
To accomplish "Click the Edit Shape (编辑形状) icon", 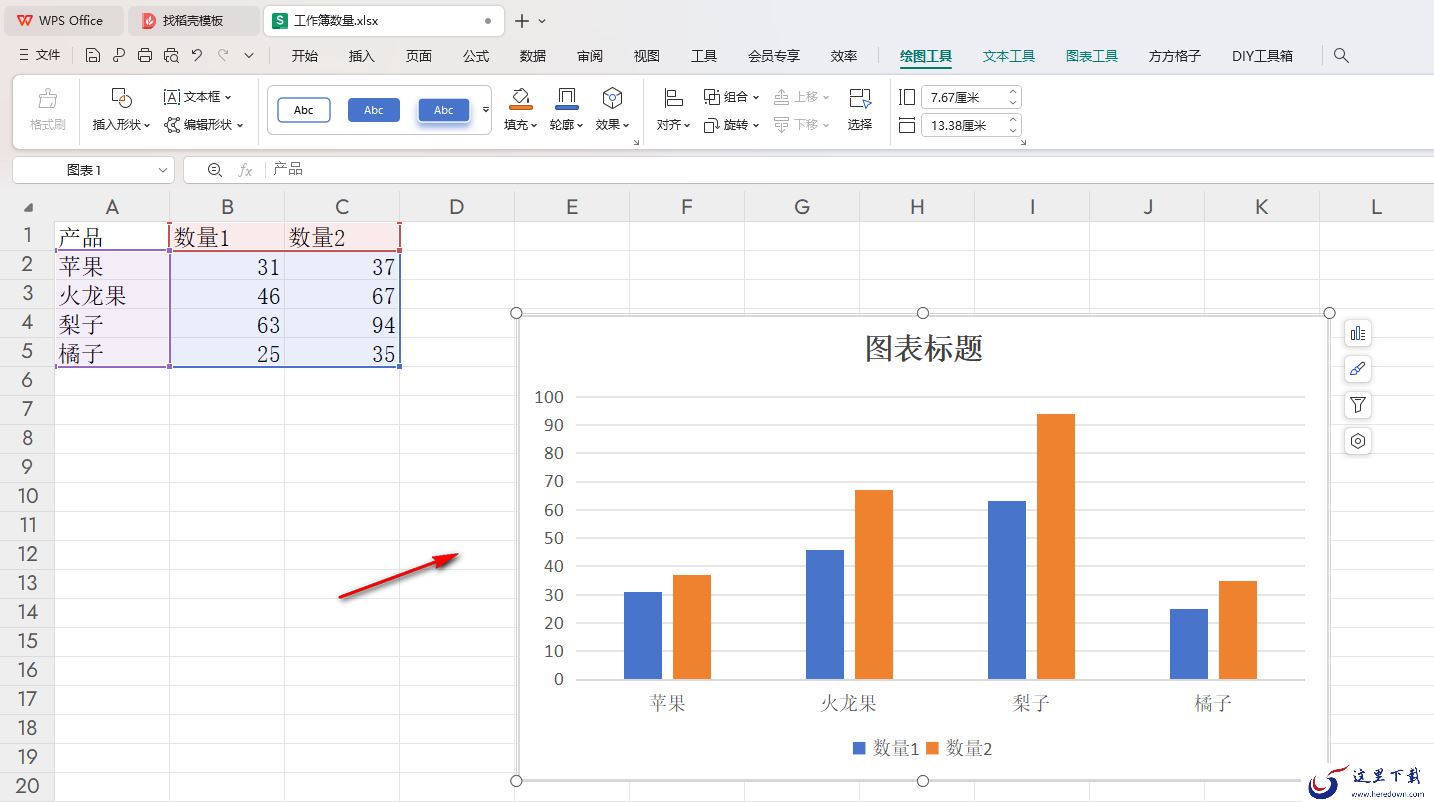I will click(x=173, y=125).
